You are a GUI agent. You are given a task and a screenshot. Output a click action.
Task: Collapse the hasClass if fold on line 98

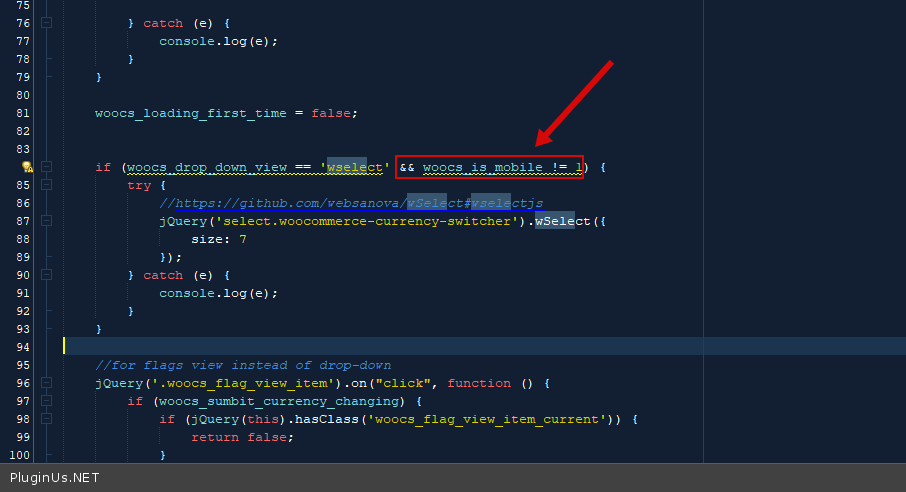point(46,419)
